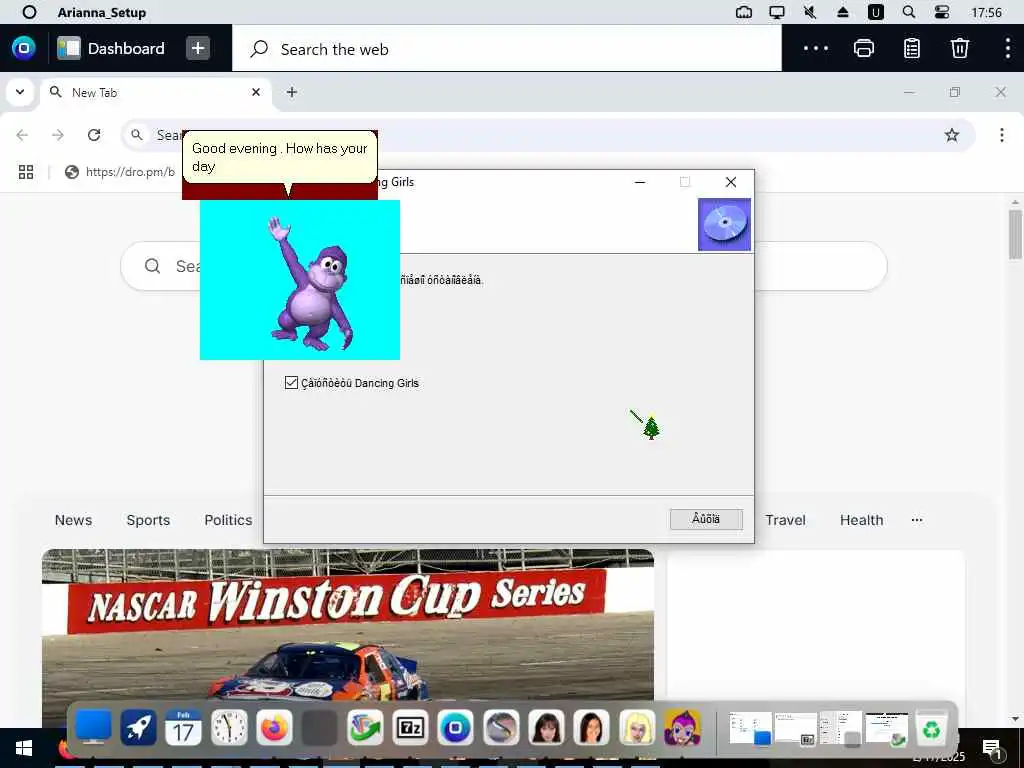Open the magnifier search in menu bar
This screenshot has width=1024, height=768.
coord(908,12)
